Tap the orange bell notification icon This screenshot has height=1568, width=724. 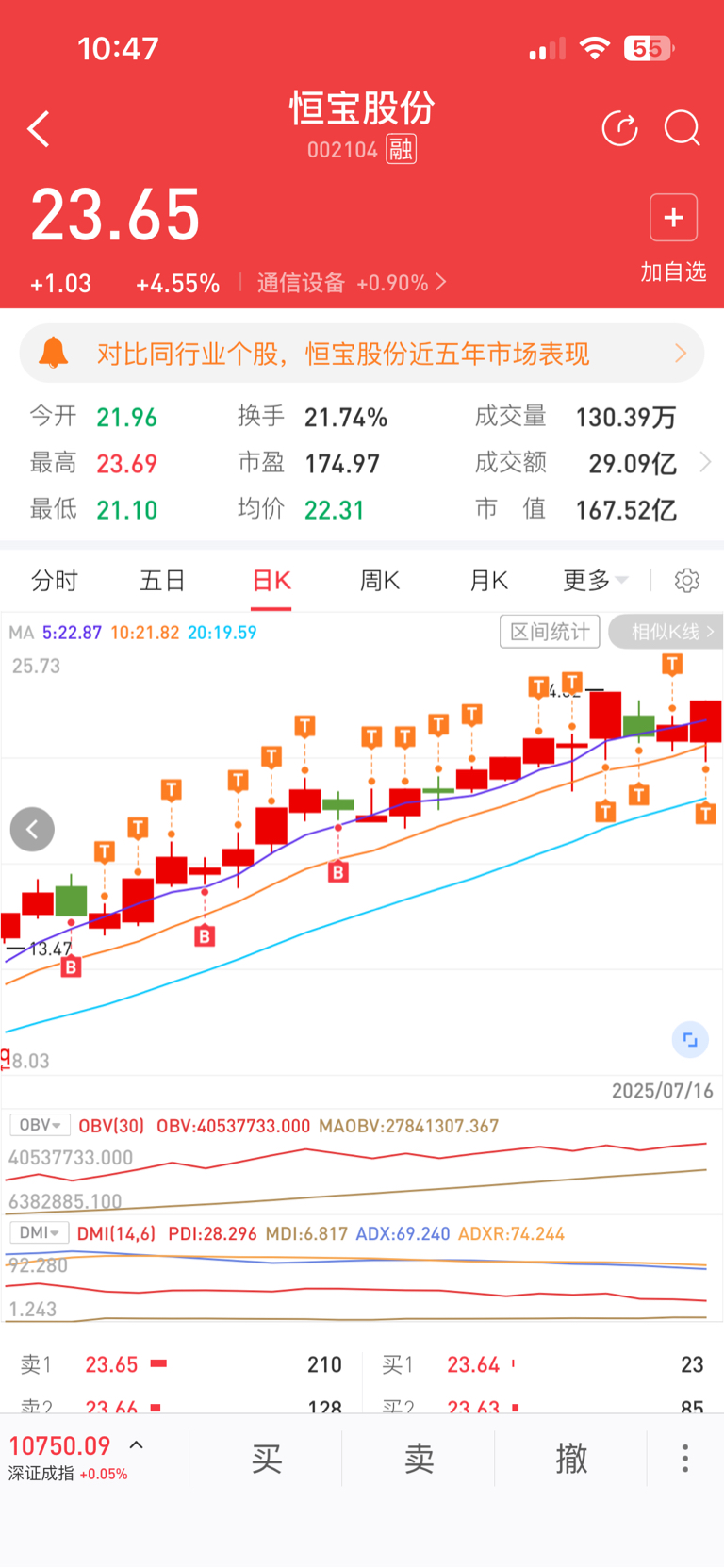[54, 354]
